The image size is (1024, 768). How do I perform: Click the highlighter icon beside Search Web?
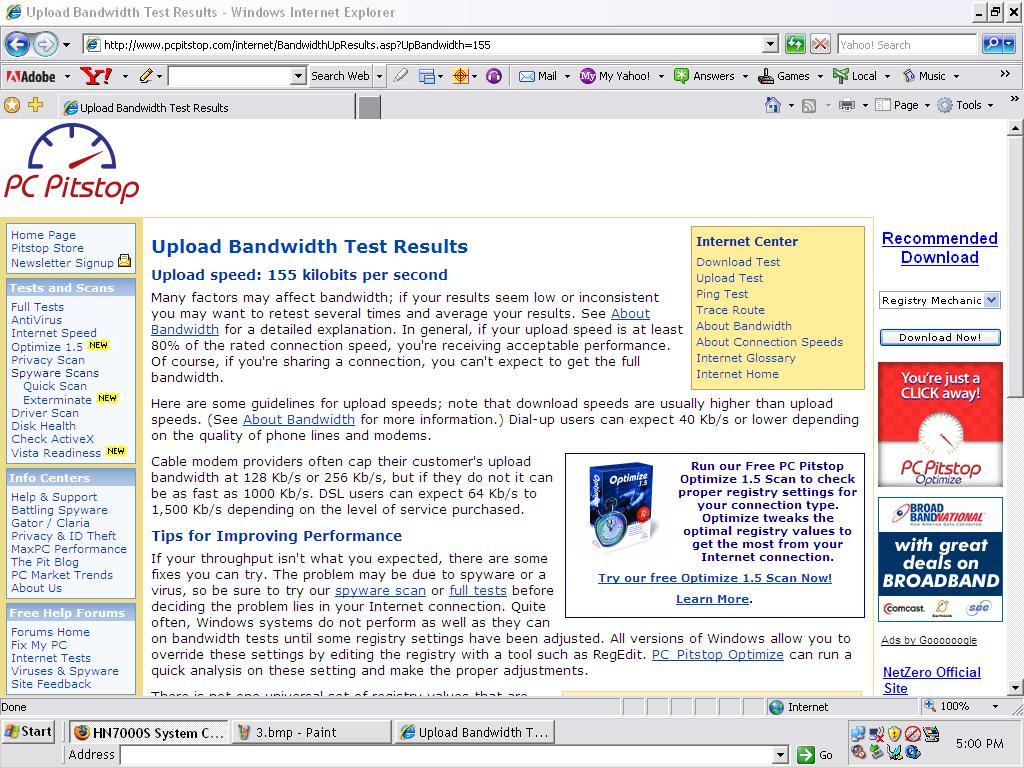point(400,76)
